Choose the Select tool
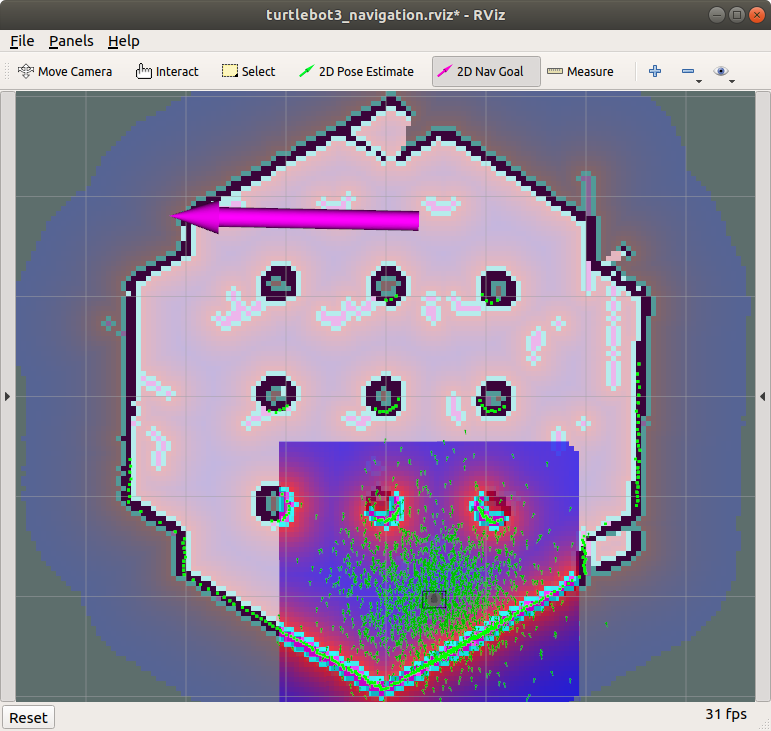771x731 pixels. click(x=248, y=71)
